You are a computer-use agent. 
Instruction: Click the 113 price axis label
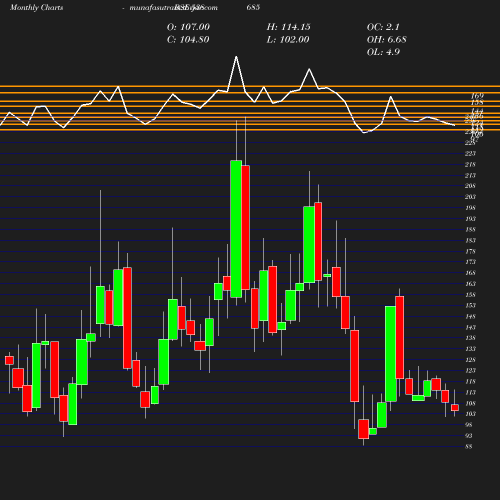pos(470,393)
